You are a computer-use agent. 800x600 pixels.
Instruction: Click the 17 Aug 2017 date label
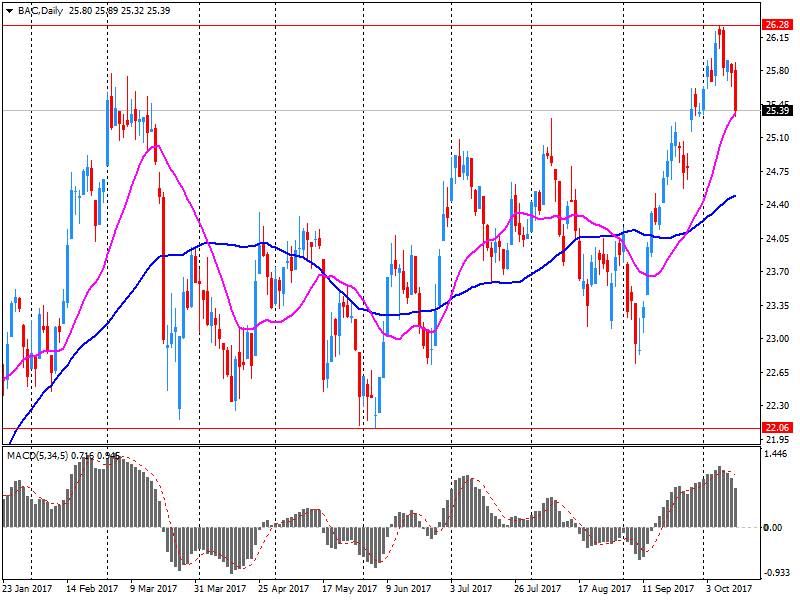pos(605,589)
